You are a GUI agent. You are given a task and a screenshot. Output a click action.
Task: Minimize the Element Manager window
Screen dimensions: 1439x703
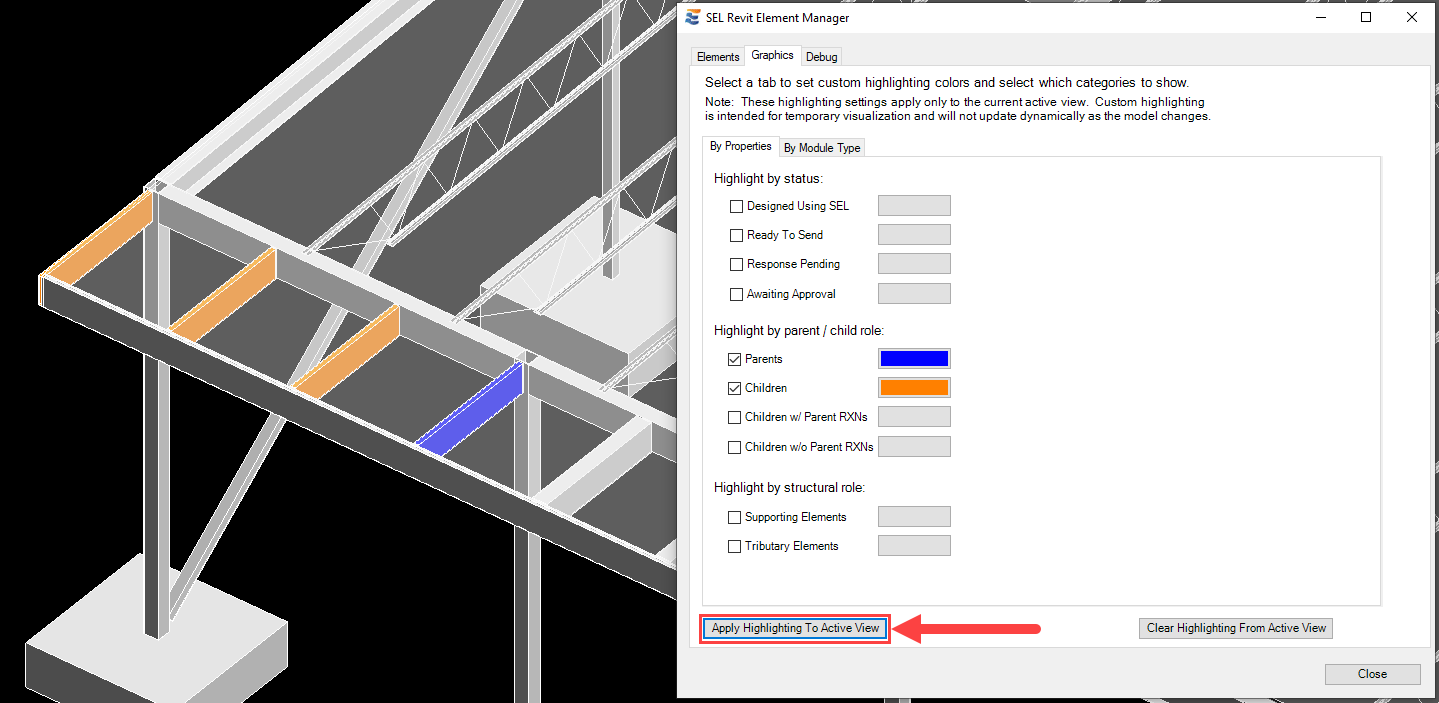point(1320,17)
